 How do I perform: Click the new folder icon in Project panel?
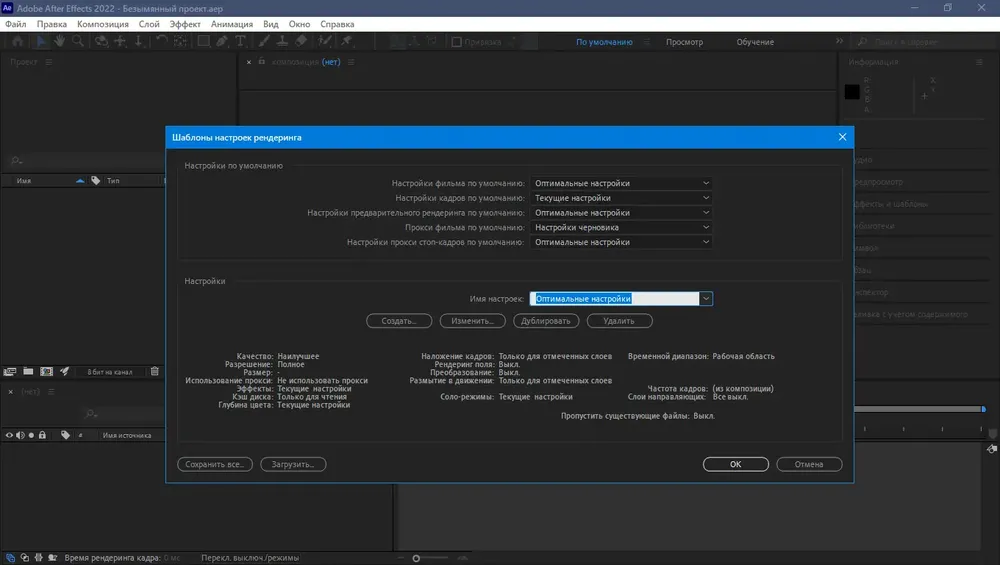click(x=28, y=371)
